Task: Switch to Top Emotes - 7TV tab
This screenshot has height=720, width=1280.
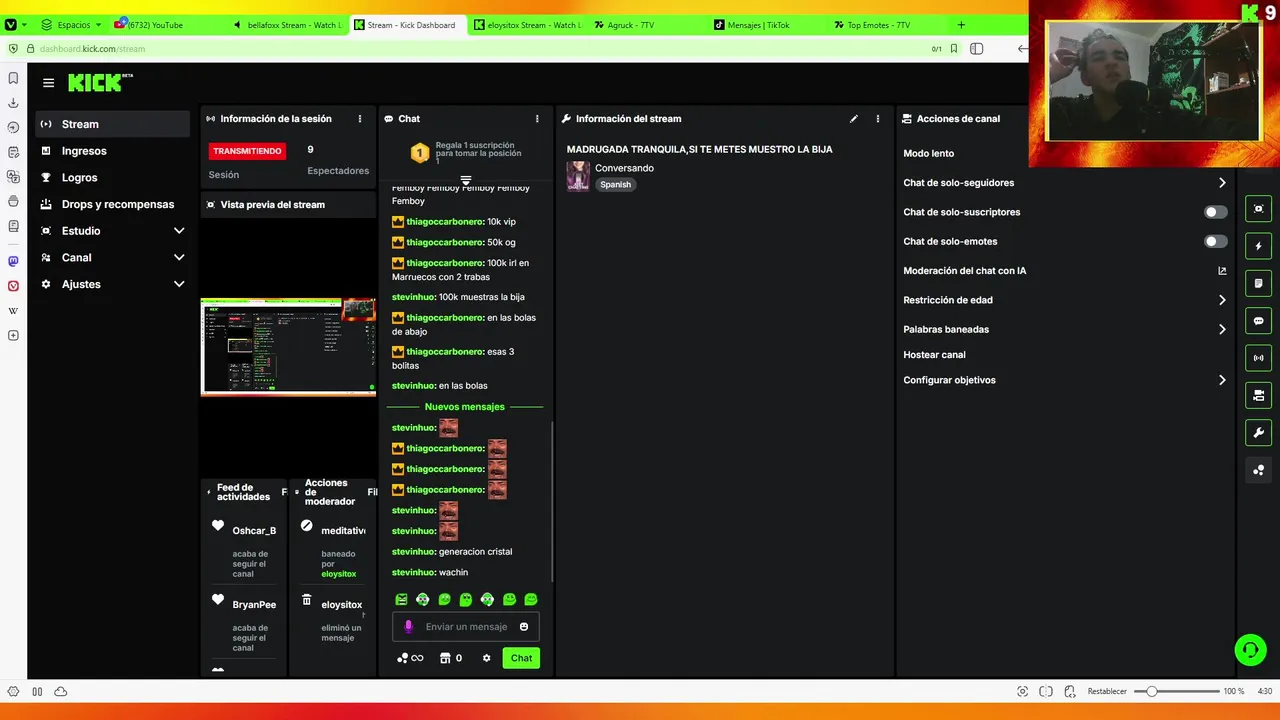Action: coord(887,25)
